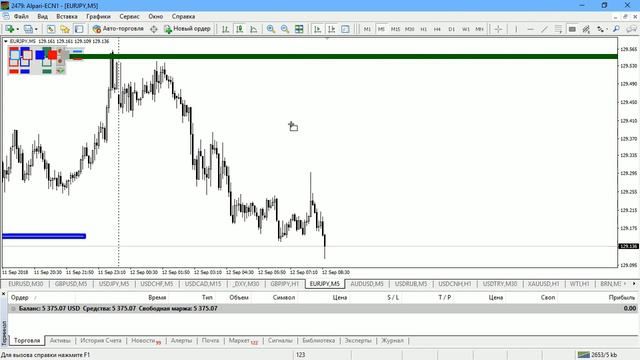Expand the Profiles dropdown arrow
The image size is (640, 360).
[x=36, y=29]
